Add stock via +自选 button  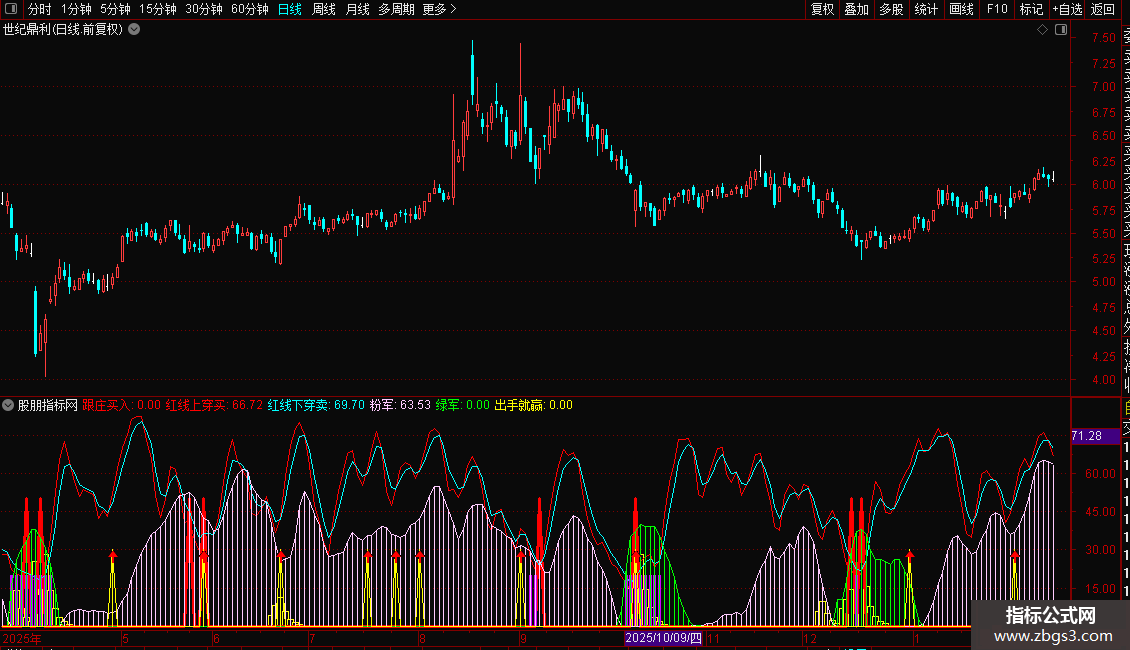pos(1067,9)
